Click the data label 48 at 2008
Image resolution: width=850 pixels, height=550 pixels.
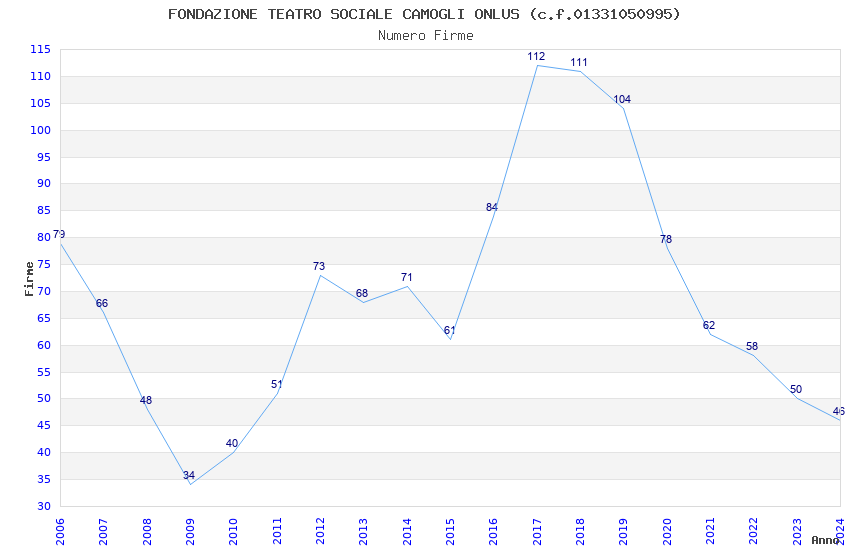point(146,400)
